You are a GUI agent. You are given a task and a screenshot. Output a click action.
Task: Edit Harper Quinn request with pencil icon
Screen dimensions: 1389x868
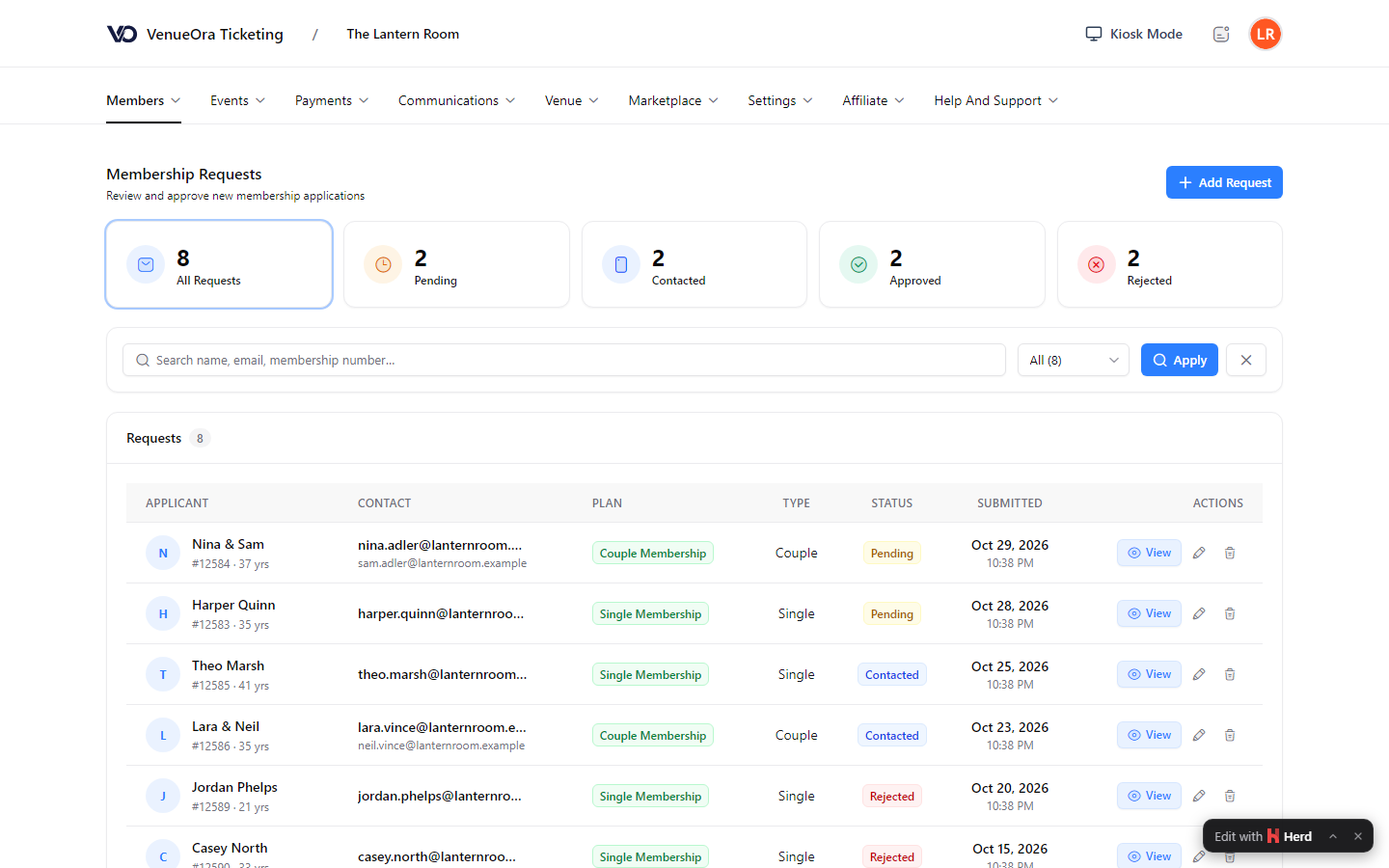[1199, 613]
